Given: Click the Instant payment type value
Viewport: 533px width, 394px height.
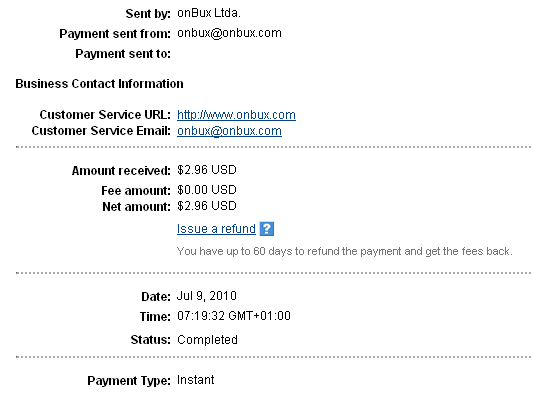Looking at the screenshot, I should coord(195,380).
